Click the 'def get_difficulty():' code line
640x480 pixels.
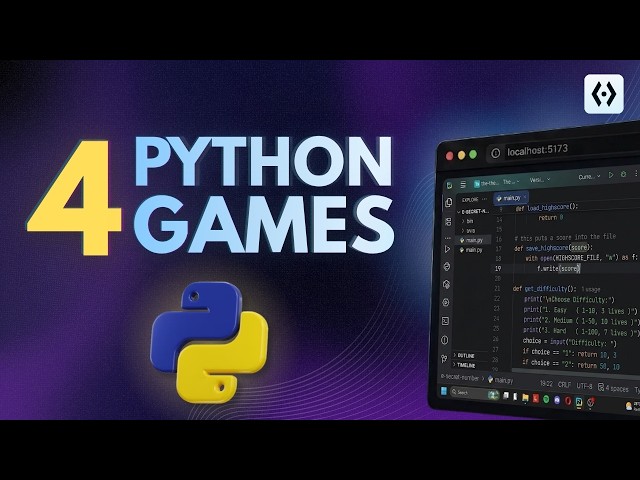(544, 289)
